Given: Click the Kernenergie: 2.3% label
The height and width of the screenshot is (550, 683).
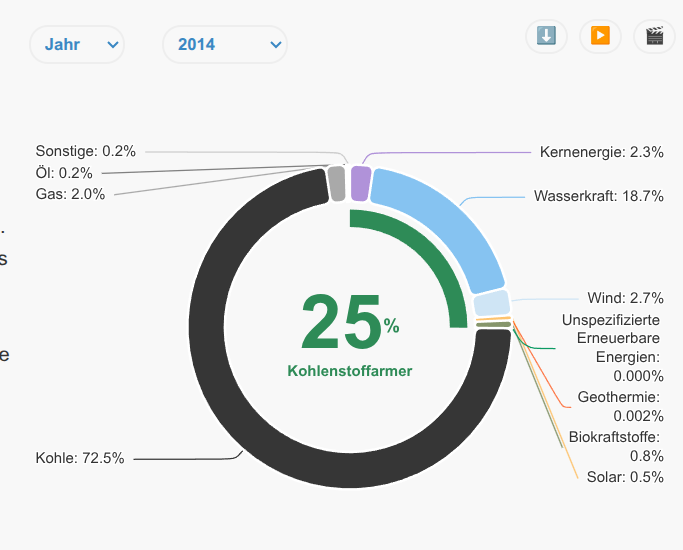Looking at the screenshot, I should [601, 152].
